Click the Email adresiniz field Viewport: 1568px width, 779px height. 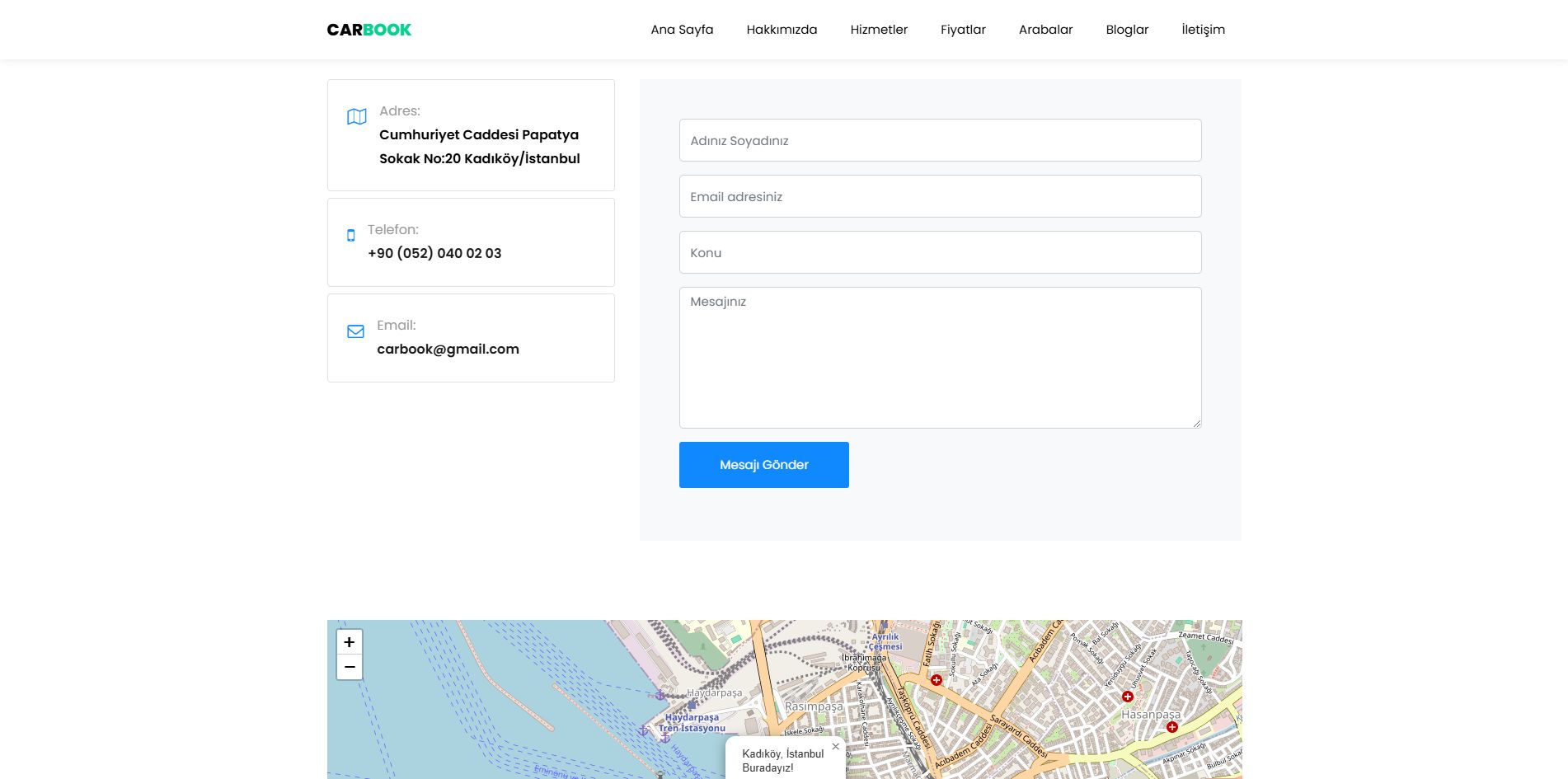(939, 196)
